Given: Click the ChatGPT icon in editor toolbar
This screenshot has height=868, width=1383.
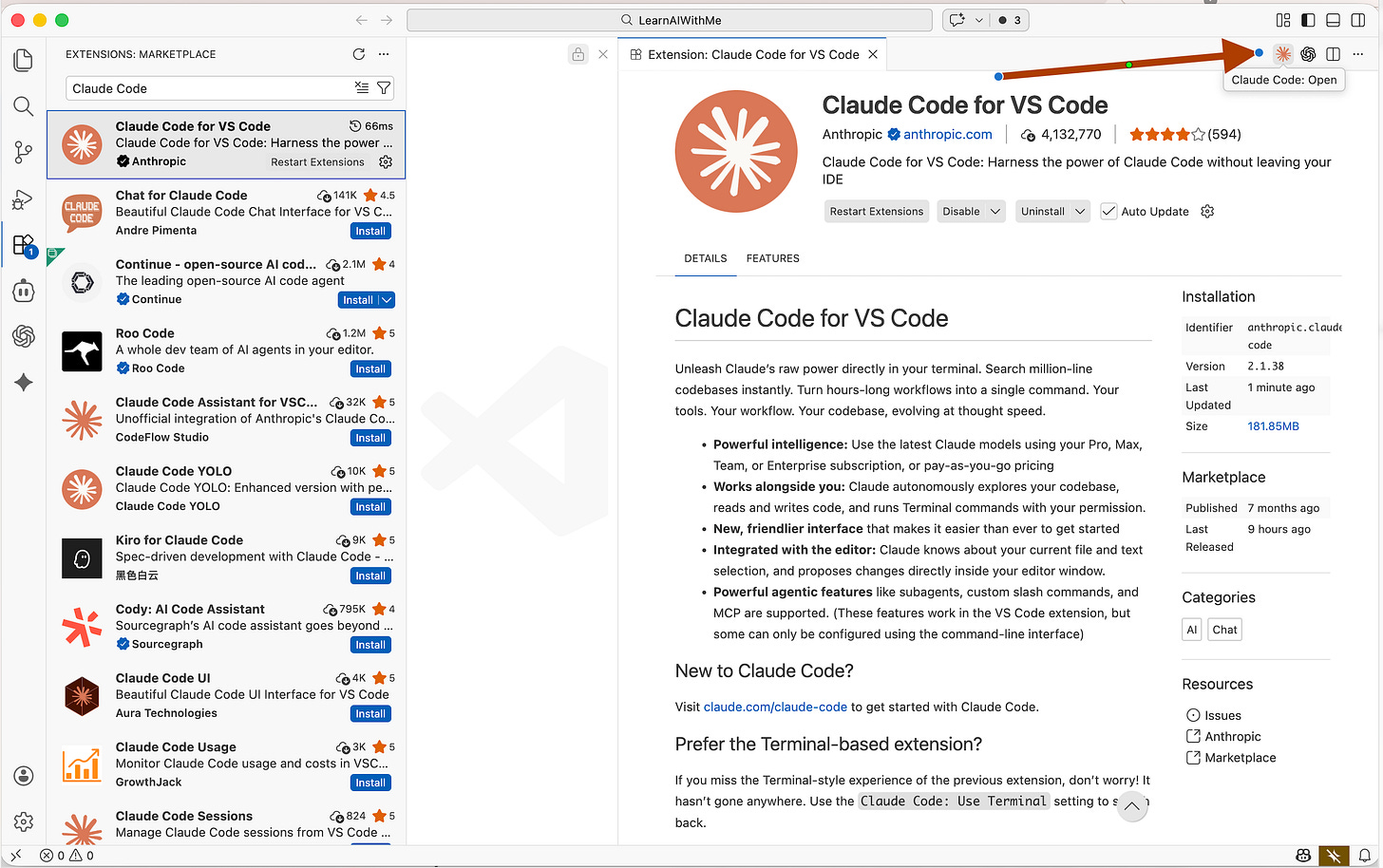Looking at the screenshot, I should click(x=1308, y=54).
